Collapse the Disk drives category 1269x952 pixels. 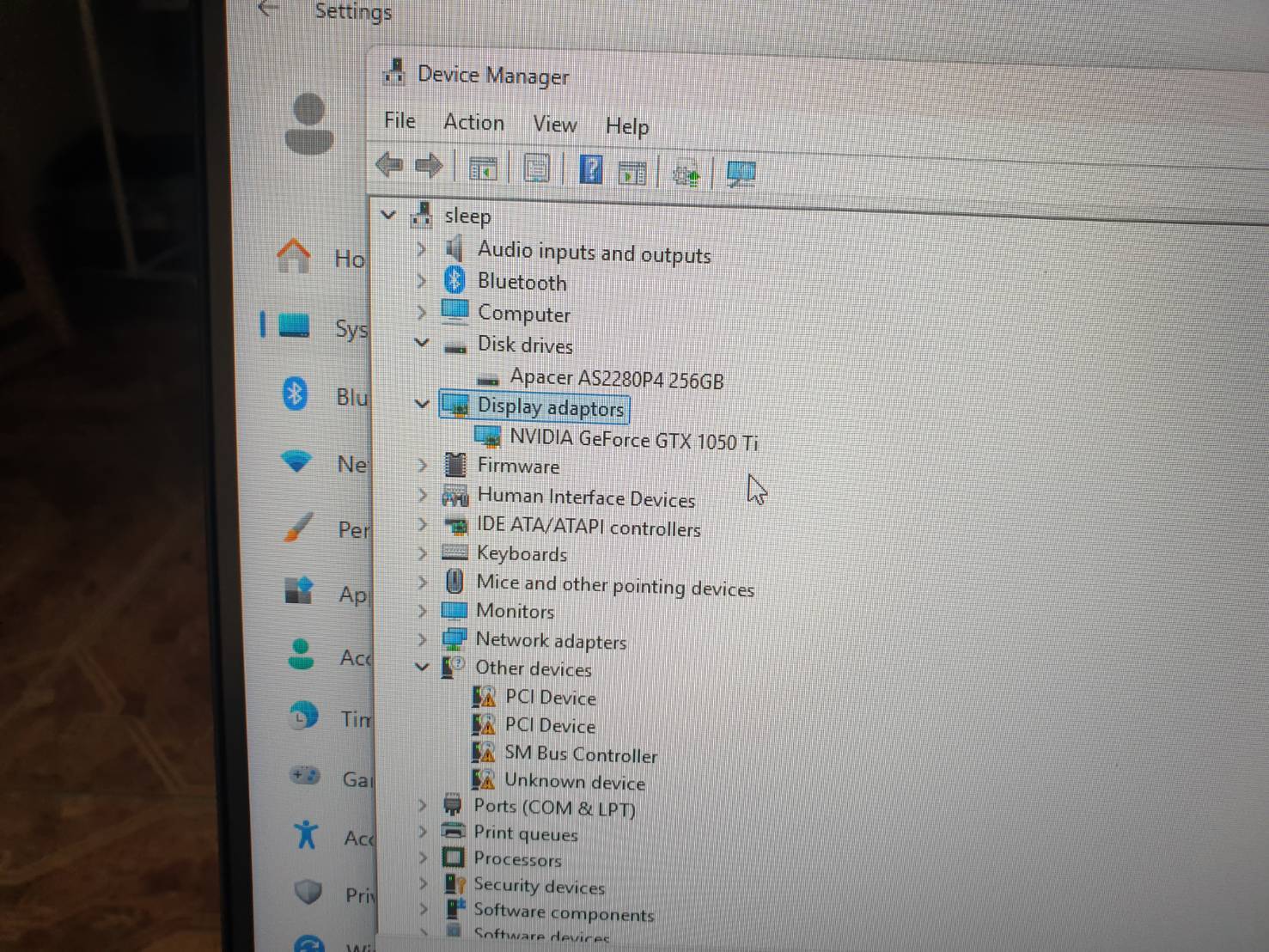pos(421,343)
